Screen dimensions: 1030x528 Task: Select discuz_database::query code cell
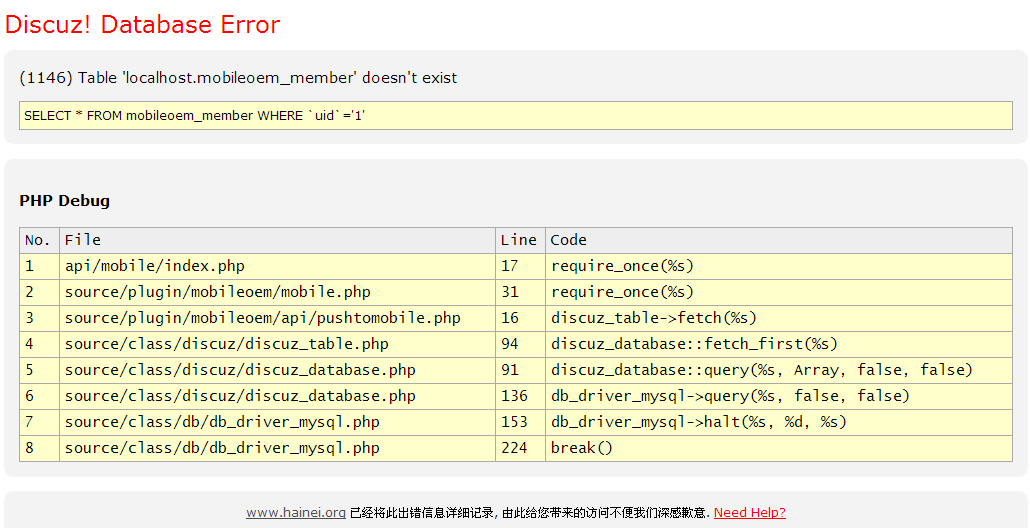tap(778, 370)
